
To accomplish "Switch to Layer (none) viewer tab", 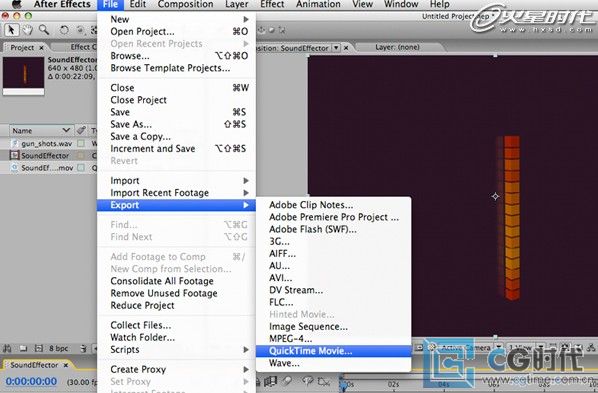I will 397,47.
